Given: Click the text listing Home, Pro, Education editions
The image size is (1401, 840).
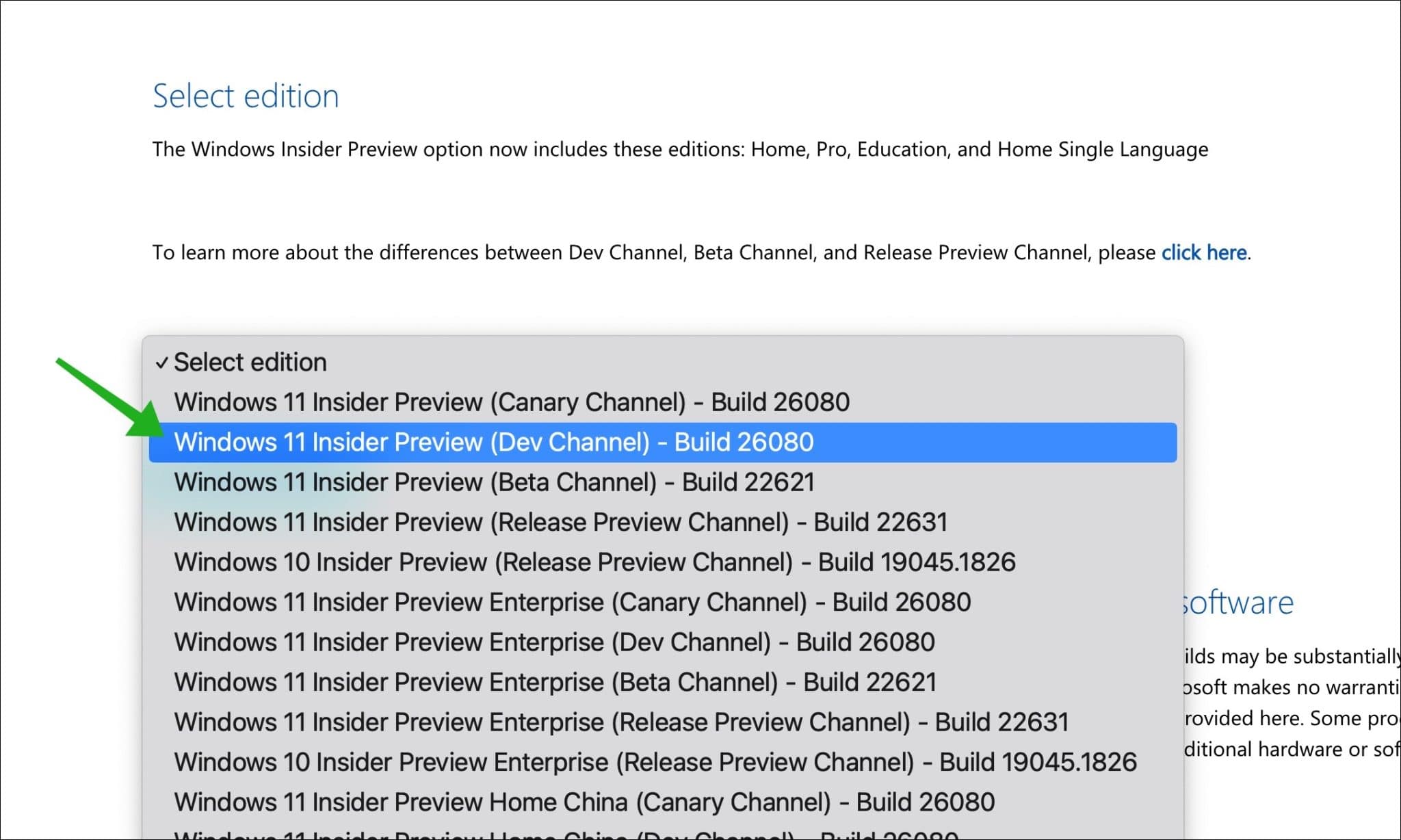Looking at the screenshot, I should tap(680, 149).
